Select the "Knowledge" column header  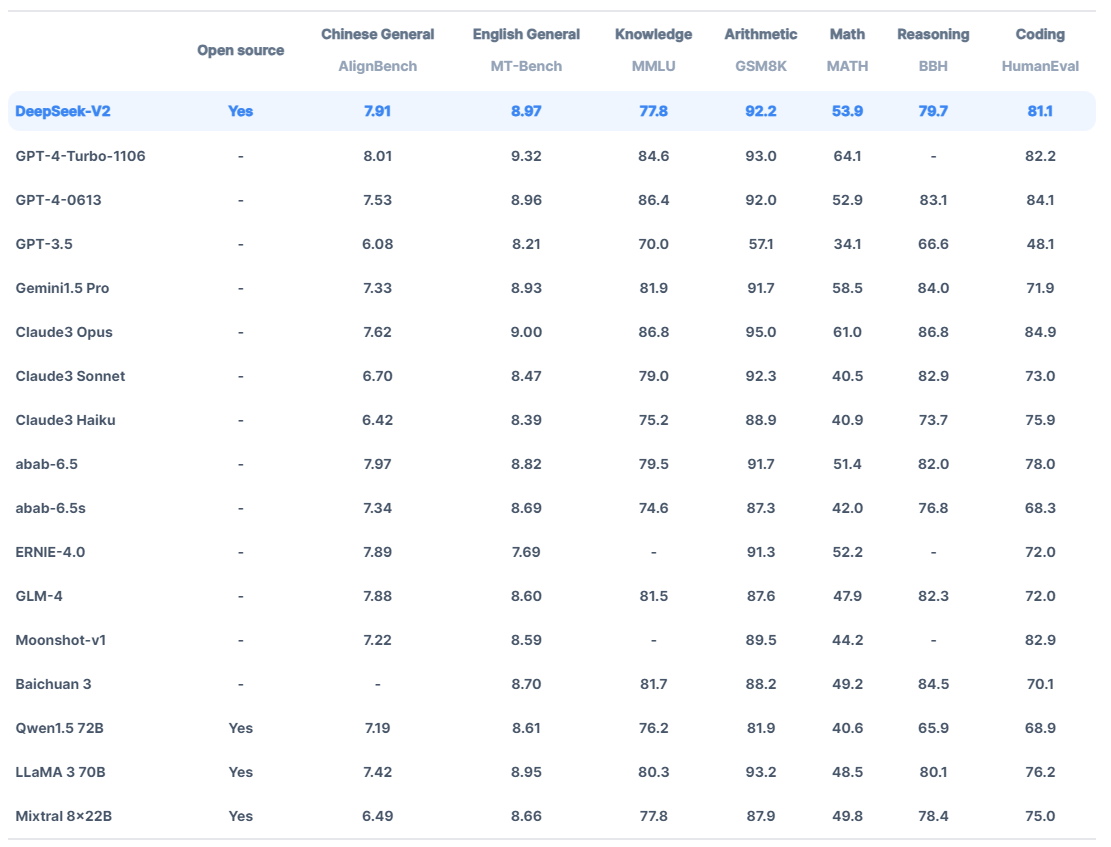[x=653, y=34]
